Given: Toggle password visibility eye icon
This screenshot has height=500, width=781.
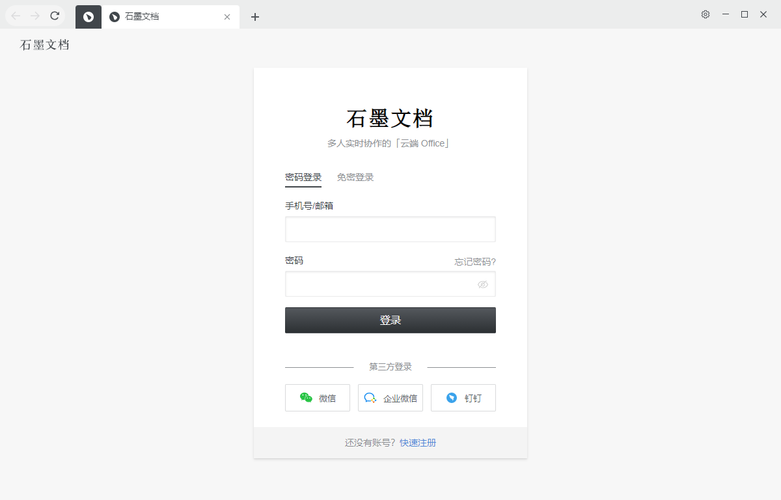Looking at the screenshot, I should [482, 285].
